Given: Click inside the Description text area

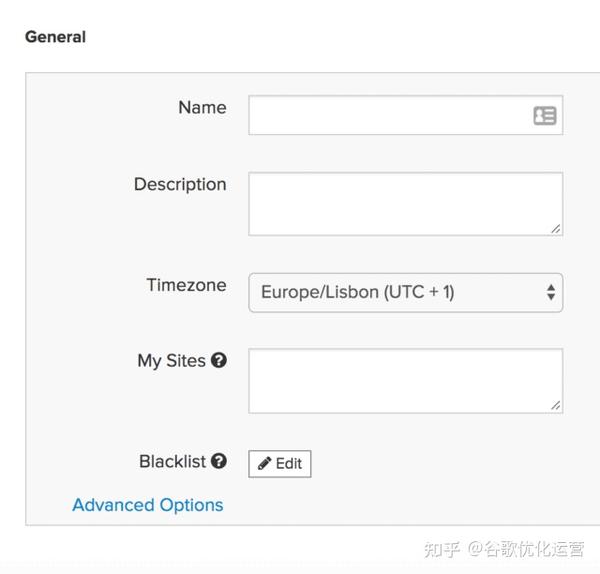Looking at the screenshot, I should [406, 204].
